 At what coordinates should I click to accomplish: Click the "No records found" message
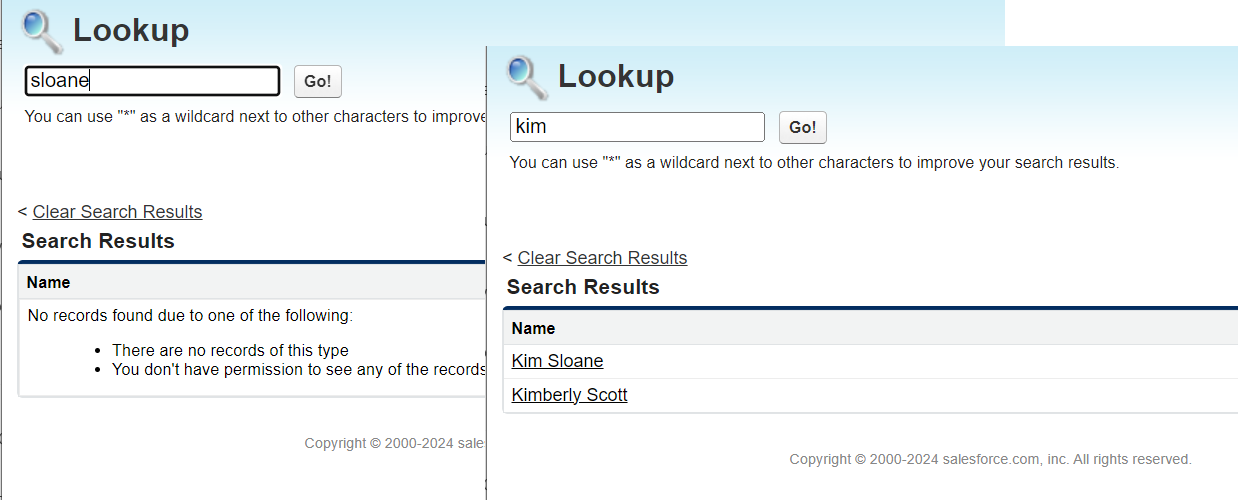190,316
